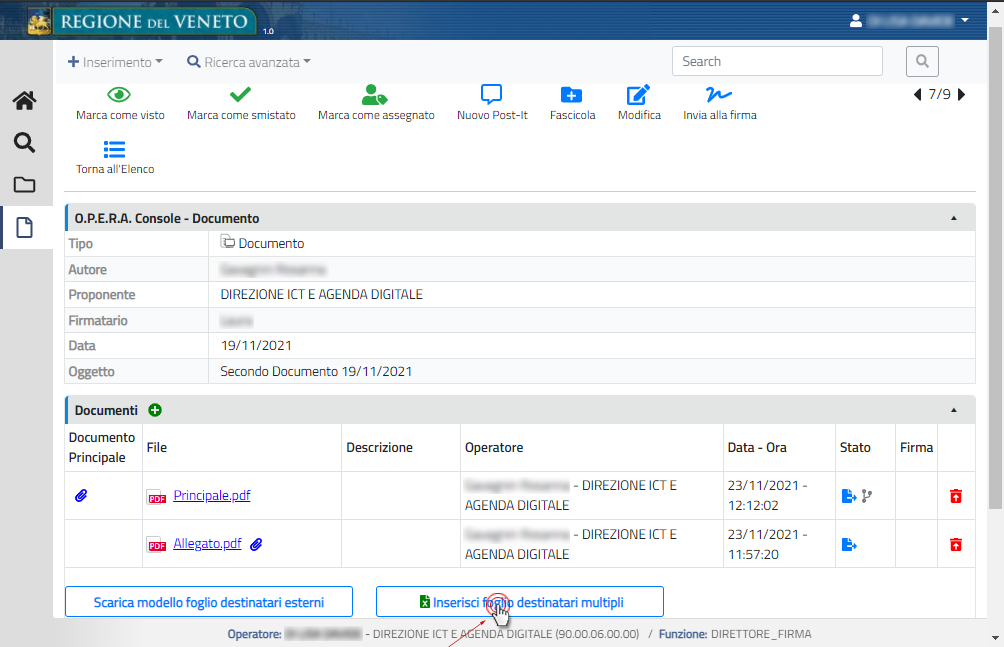Click PDF icon beside Allegato.pdf
This screenshot has height=647, width=1004.
click(x=157, y=545)
